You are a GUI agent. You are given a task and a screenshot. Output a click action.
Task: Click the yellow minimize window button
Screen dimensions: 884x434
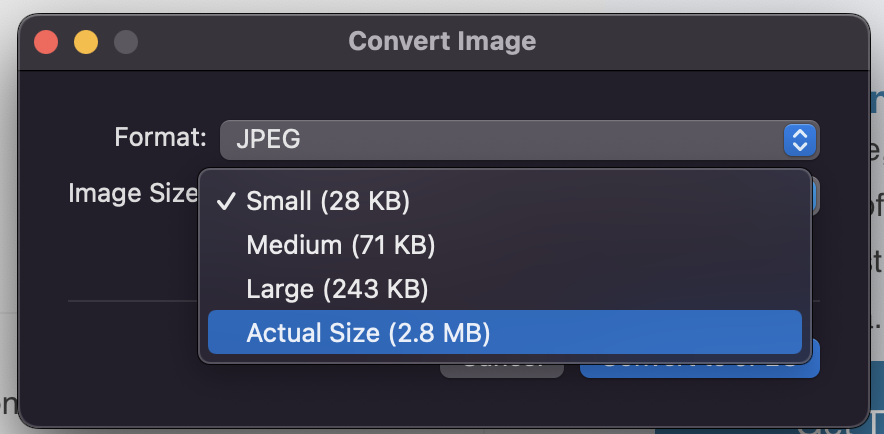86,42
